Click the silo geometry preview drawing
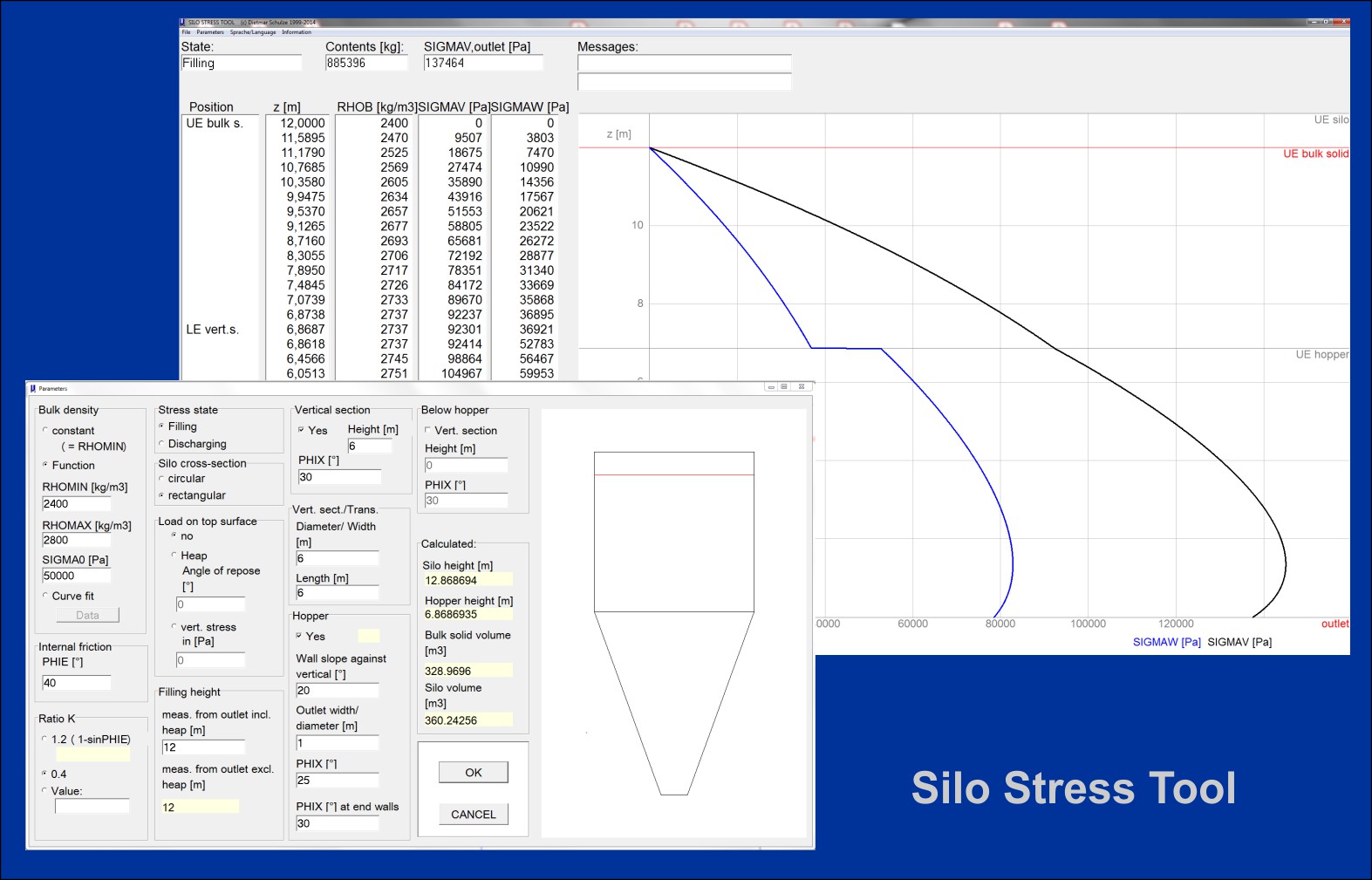 tap(673, 624)
